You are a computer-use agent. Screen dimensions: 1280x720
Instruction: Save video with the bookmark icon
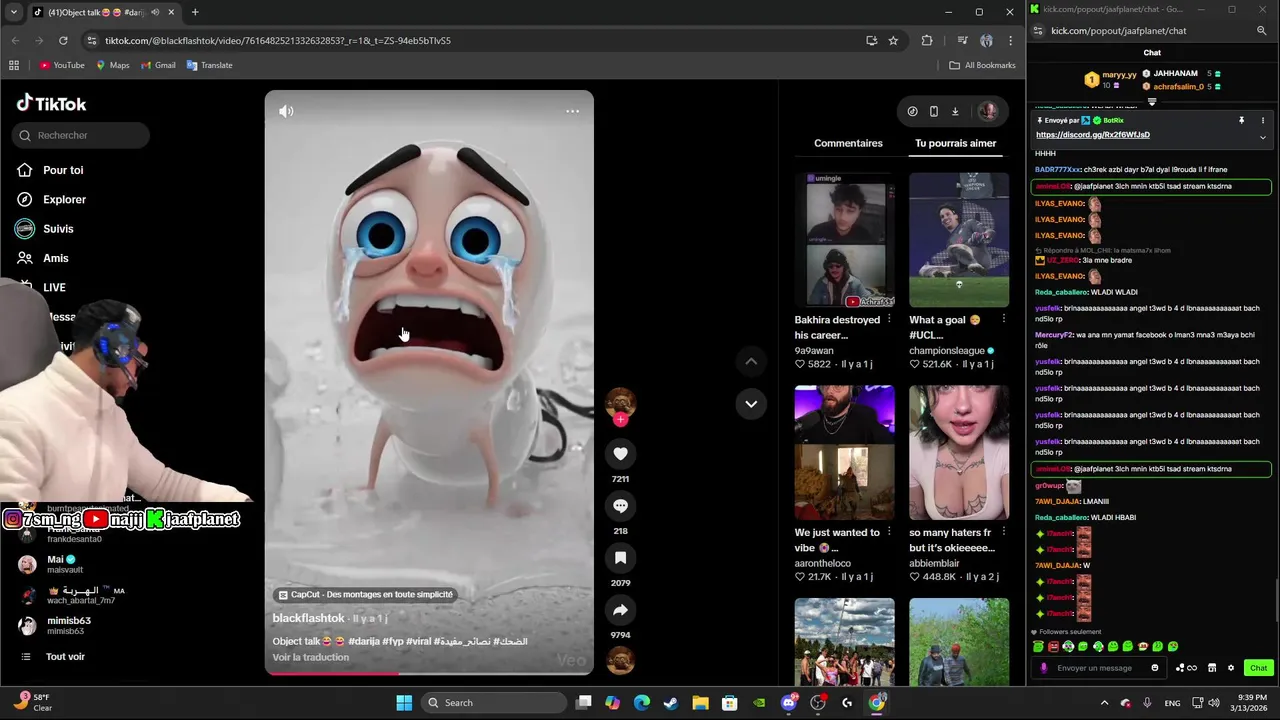620,558
